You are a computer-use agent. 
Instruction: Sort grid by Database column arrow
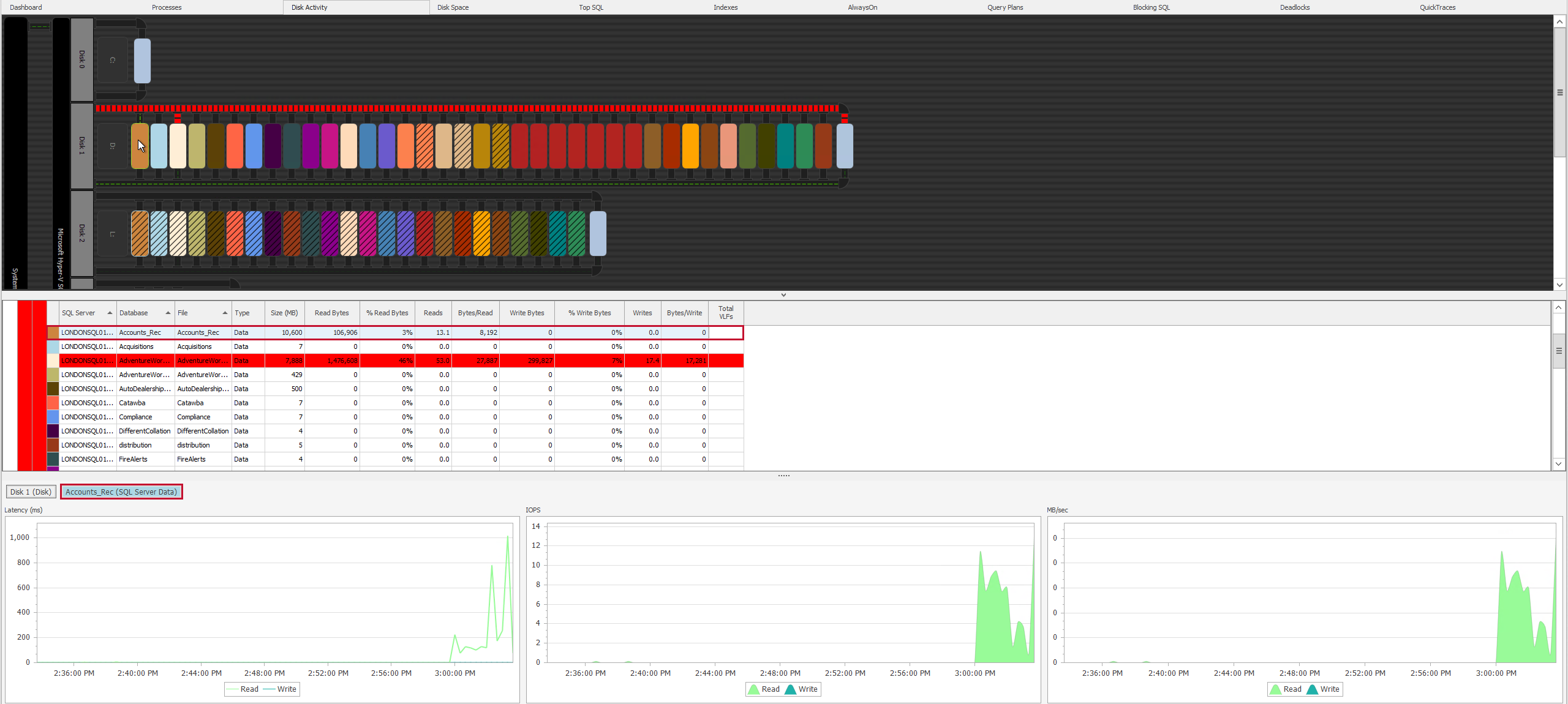point(168,313)
